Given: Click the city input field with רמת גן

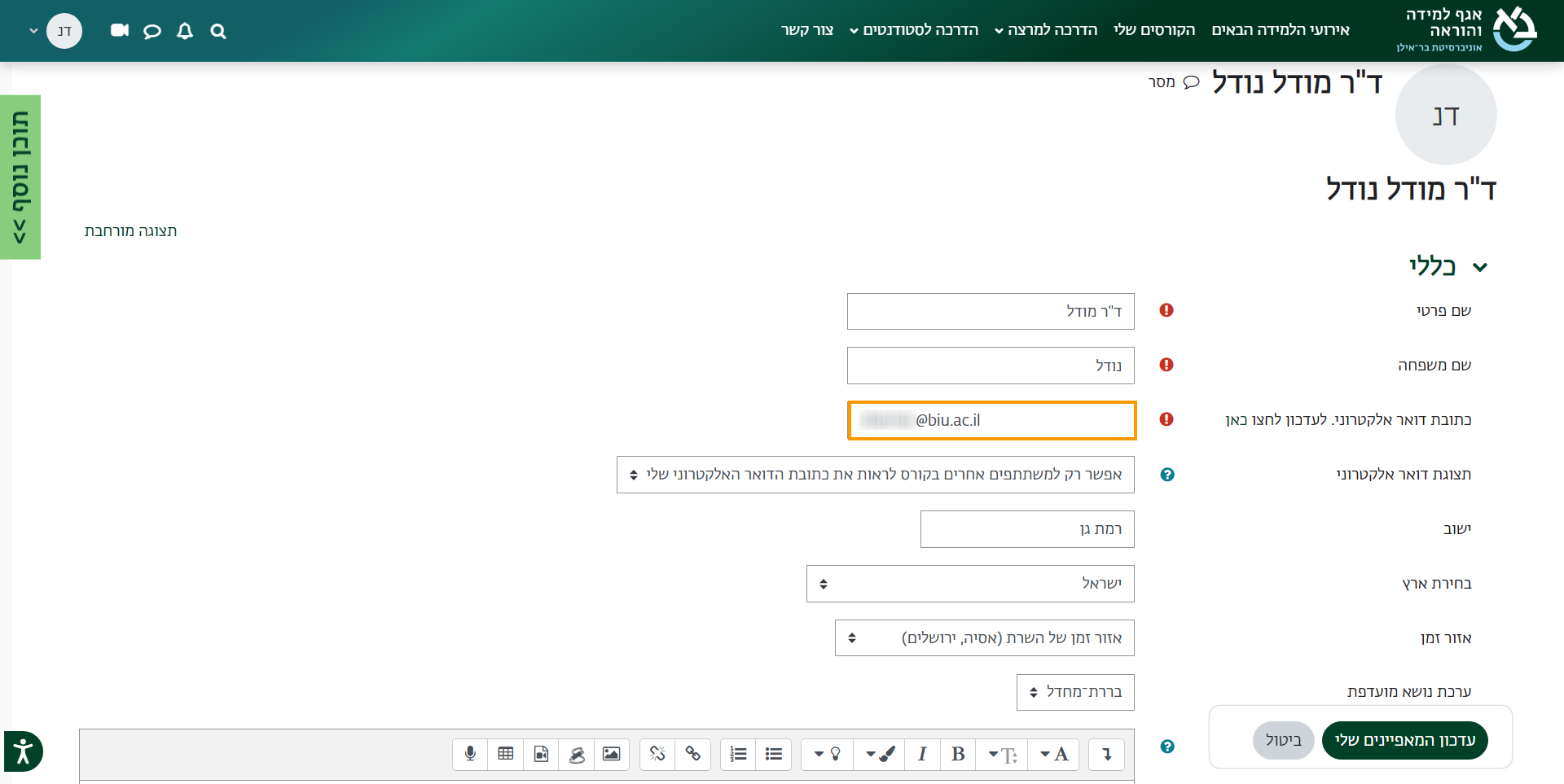Looking at the screenshot, I should (x=1026, y=529).
